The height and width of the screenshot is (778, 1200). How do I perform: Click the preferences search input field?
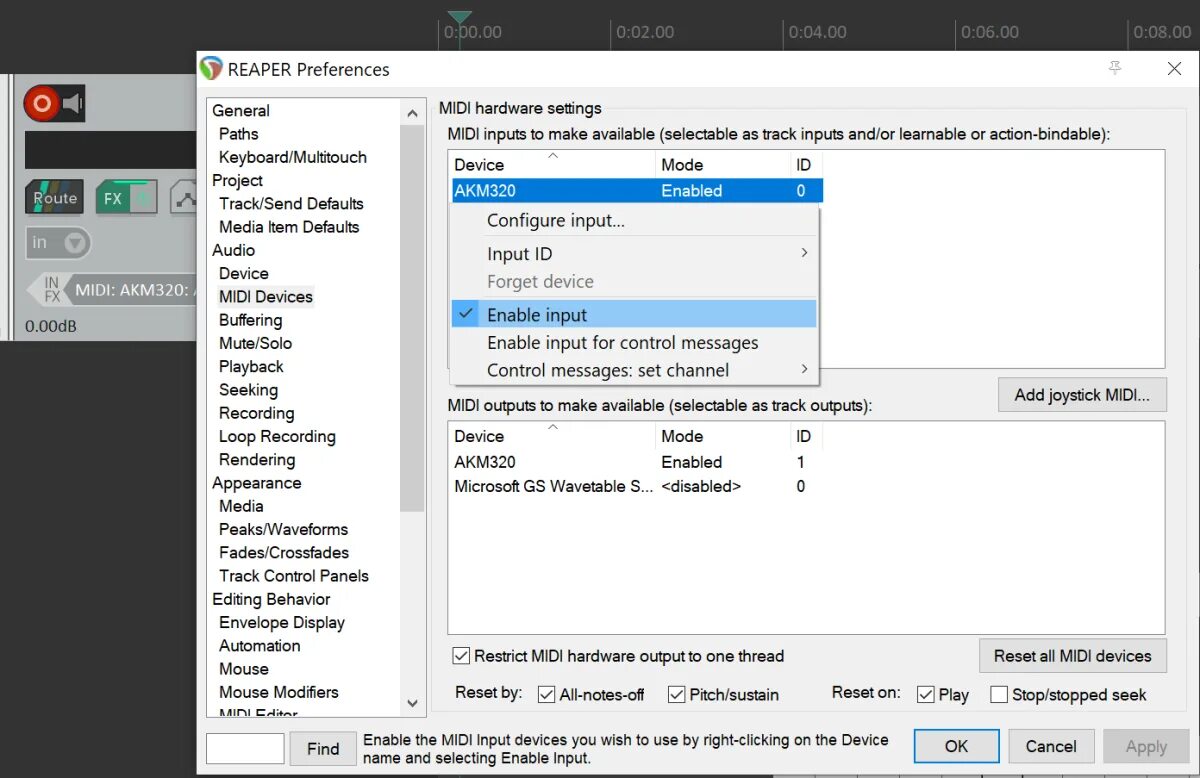[x=245, y=749]
